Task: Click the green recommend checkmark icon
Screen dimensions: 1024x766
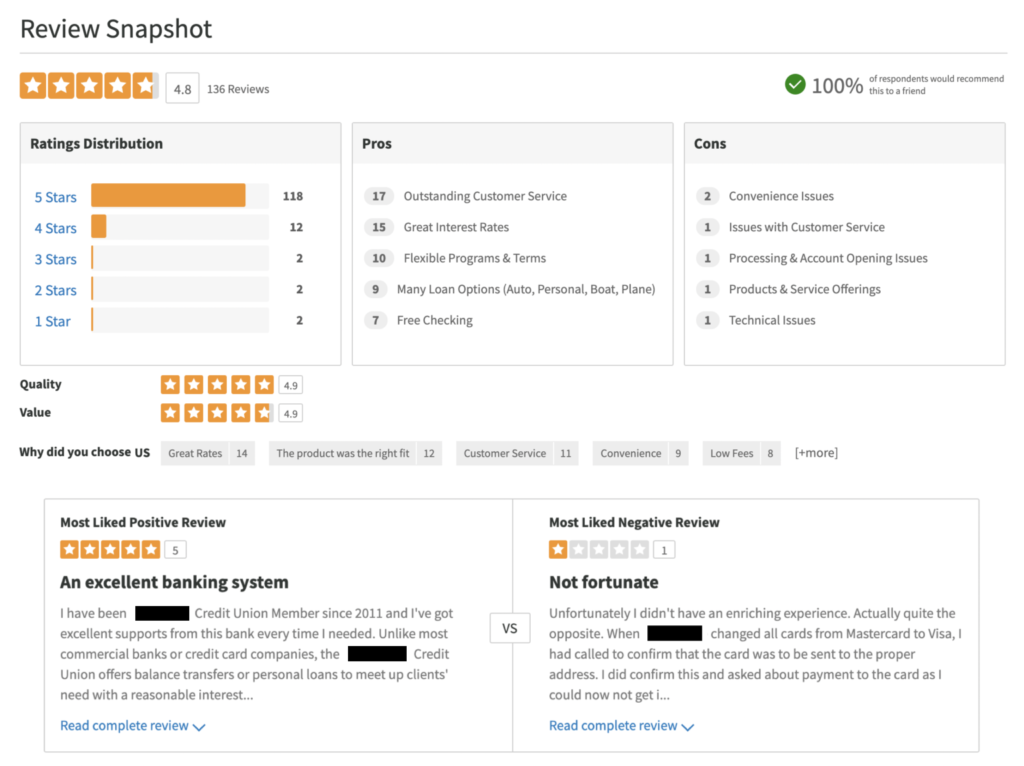Action: click(795, 85)
